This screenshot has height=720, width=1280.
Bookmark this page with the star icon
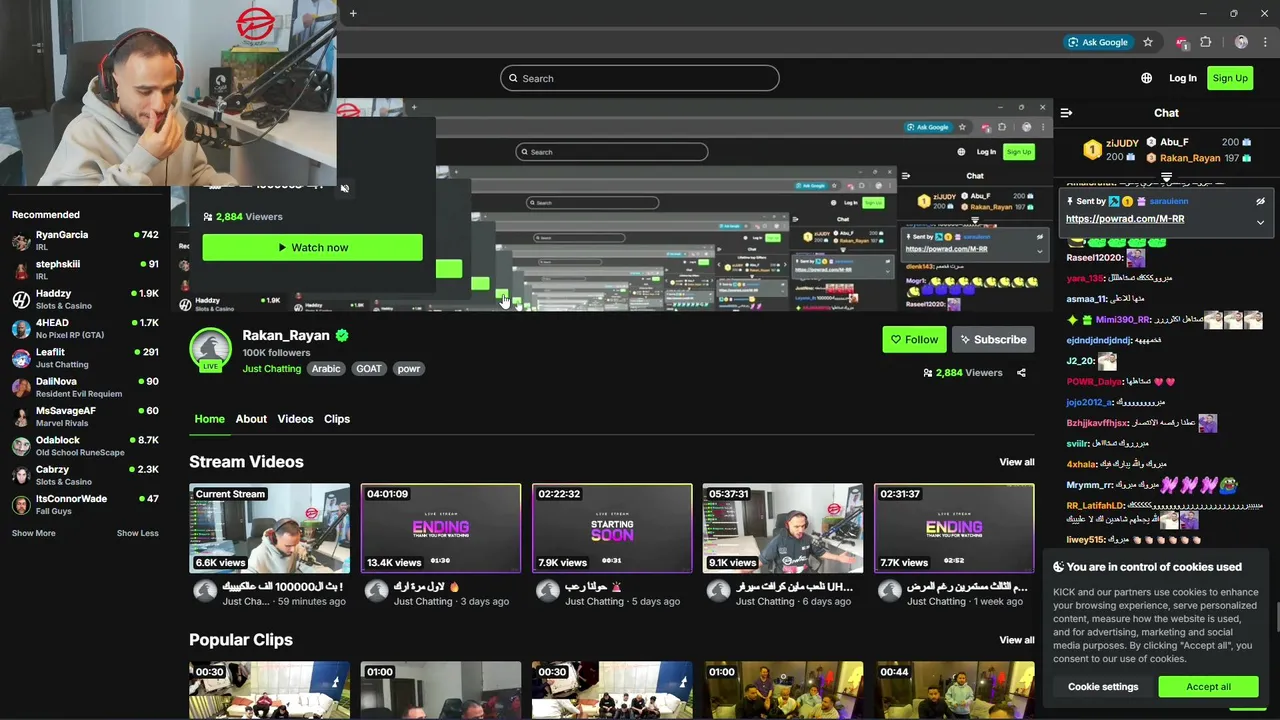[x=1148, y=42]
